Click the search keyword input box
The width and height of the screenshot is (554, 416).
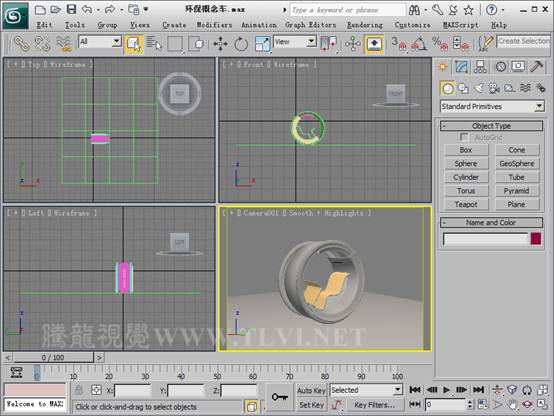[347, 10]
